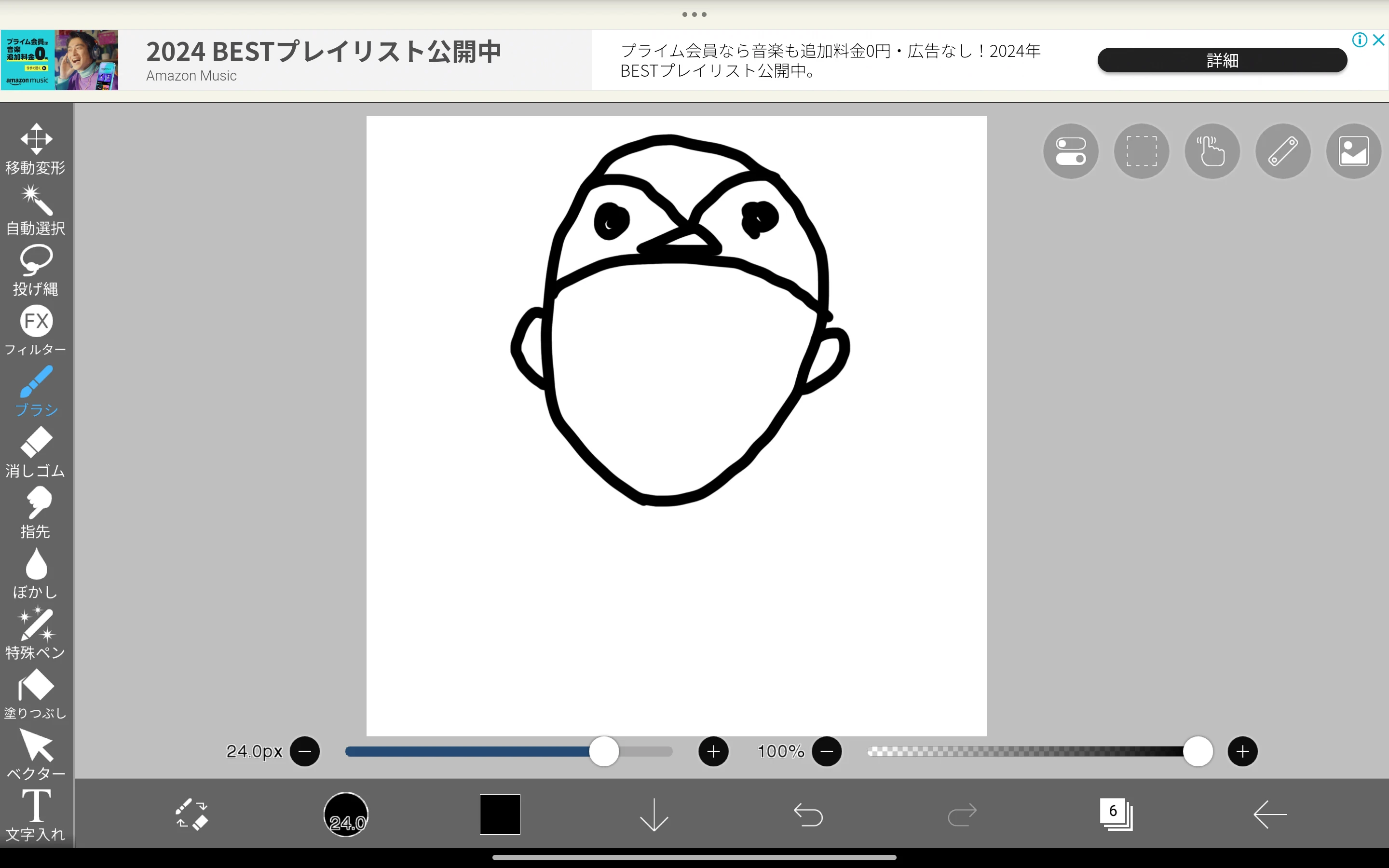Viewport: 1389px width, 868px height.
Task: Select the 特殊ペン special pen tool
Action: 36,634
